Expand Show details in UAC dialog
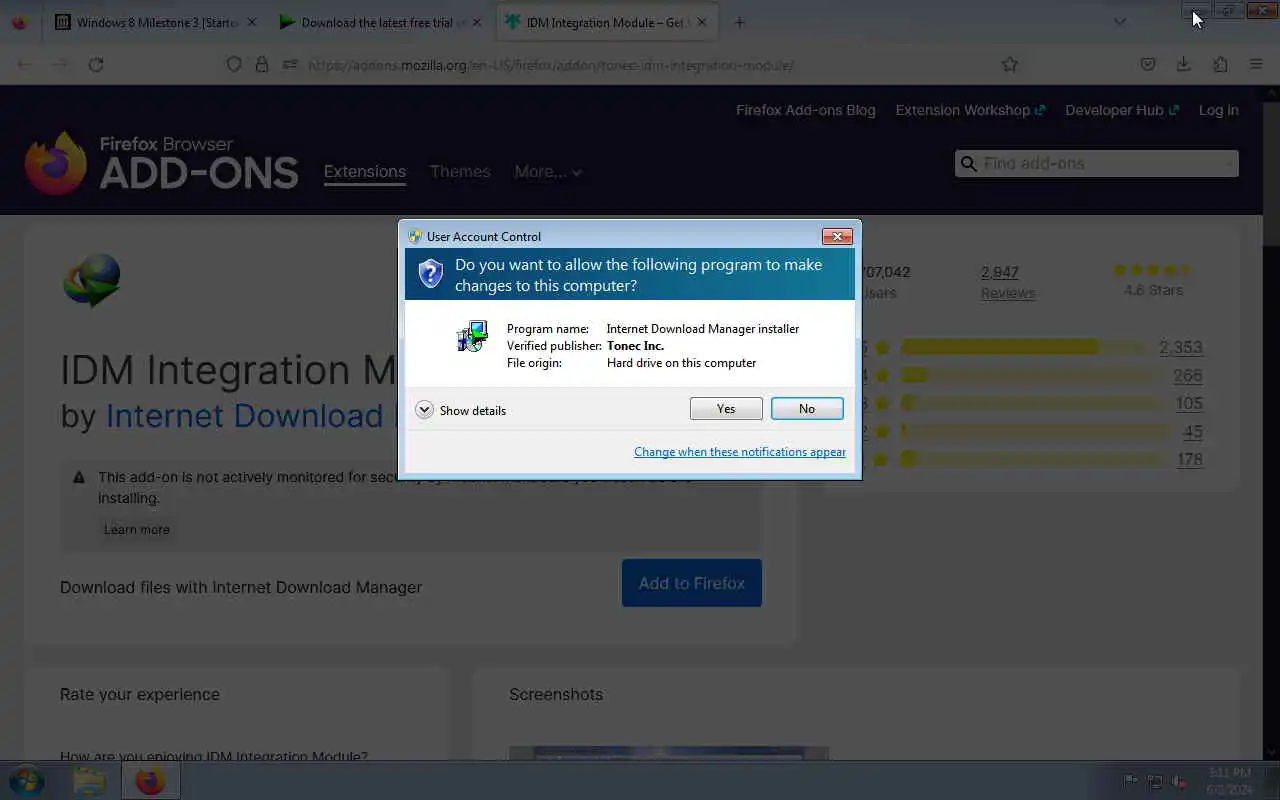1280x800 pixels. [461, 410]
